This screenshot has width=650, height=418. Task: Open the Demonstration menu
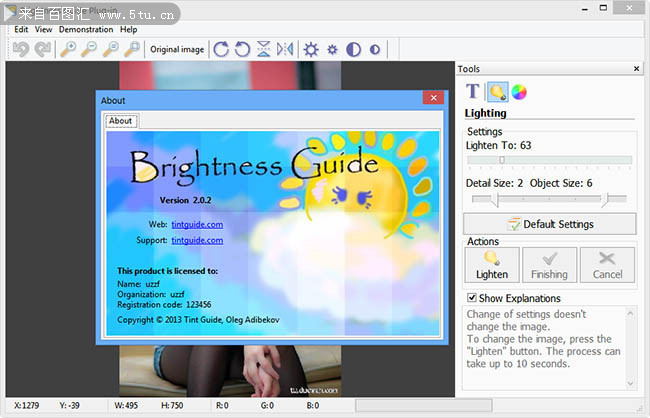(x=86, y=29)
